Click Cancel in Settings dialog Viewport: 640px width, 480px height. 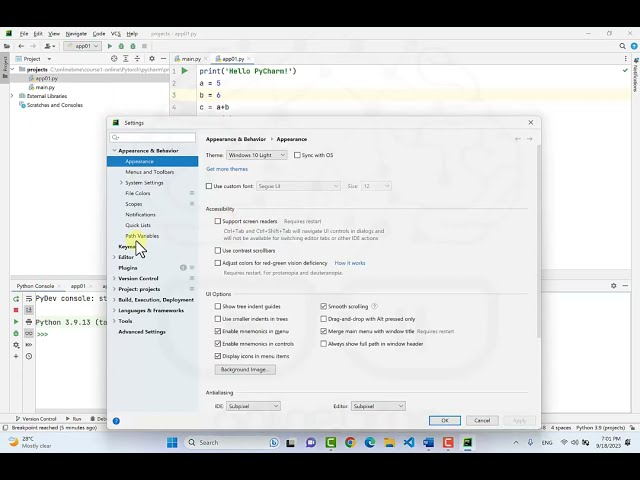[482, 420]
